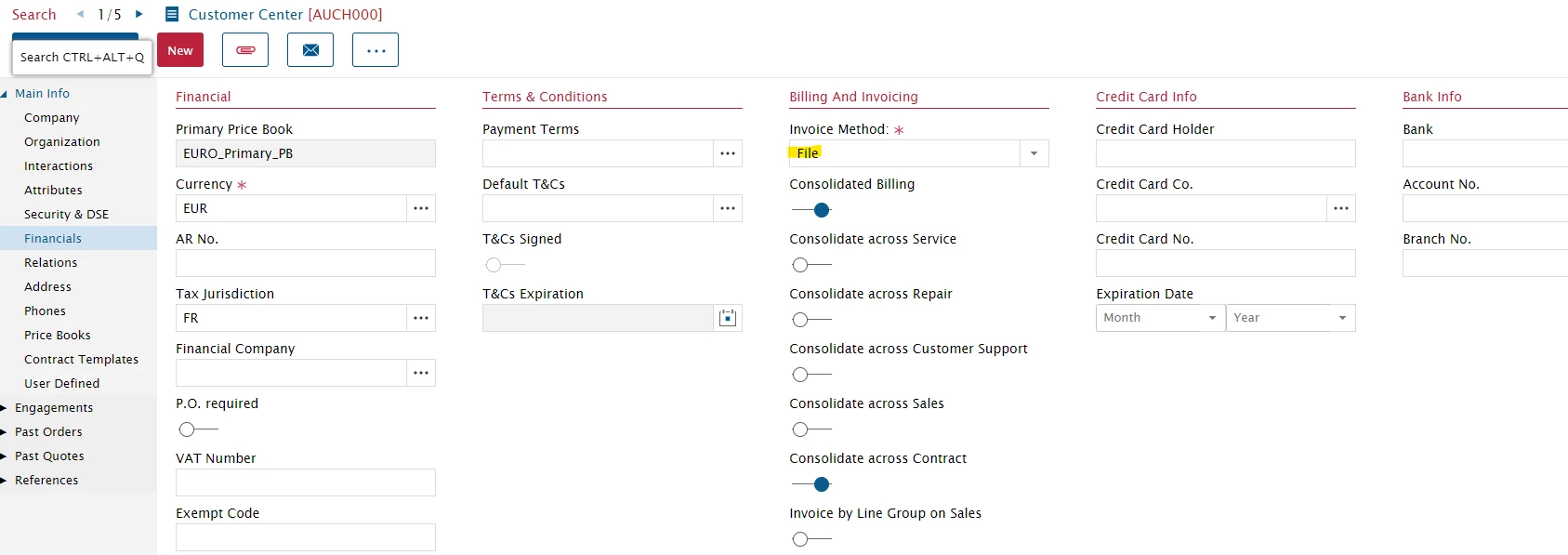Expand the Engagements tree section

5,408
